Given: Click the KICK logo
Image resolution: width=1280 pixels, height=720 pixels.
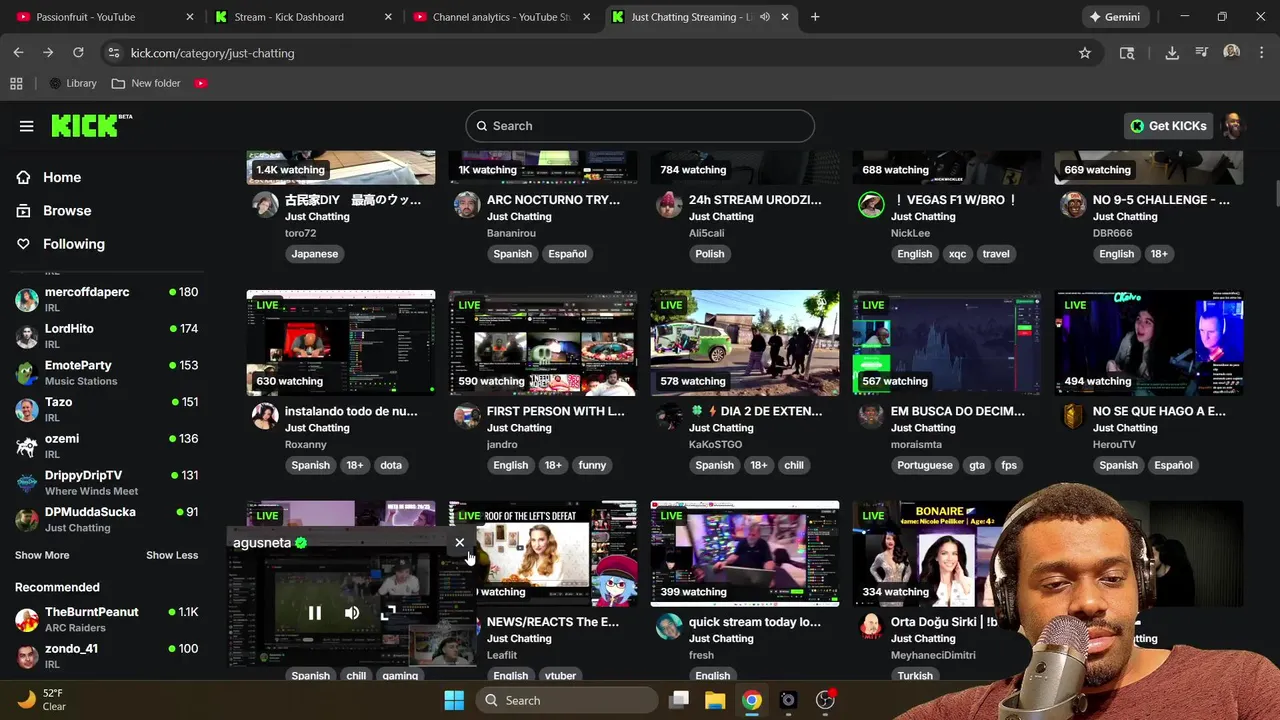Looking at the screenshot, I should pos(91,125).
